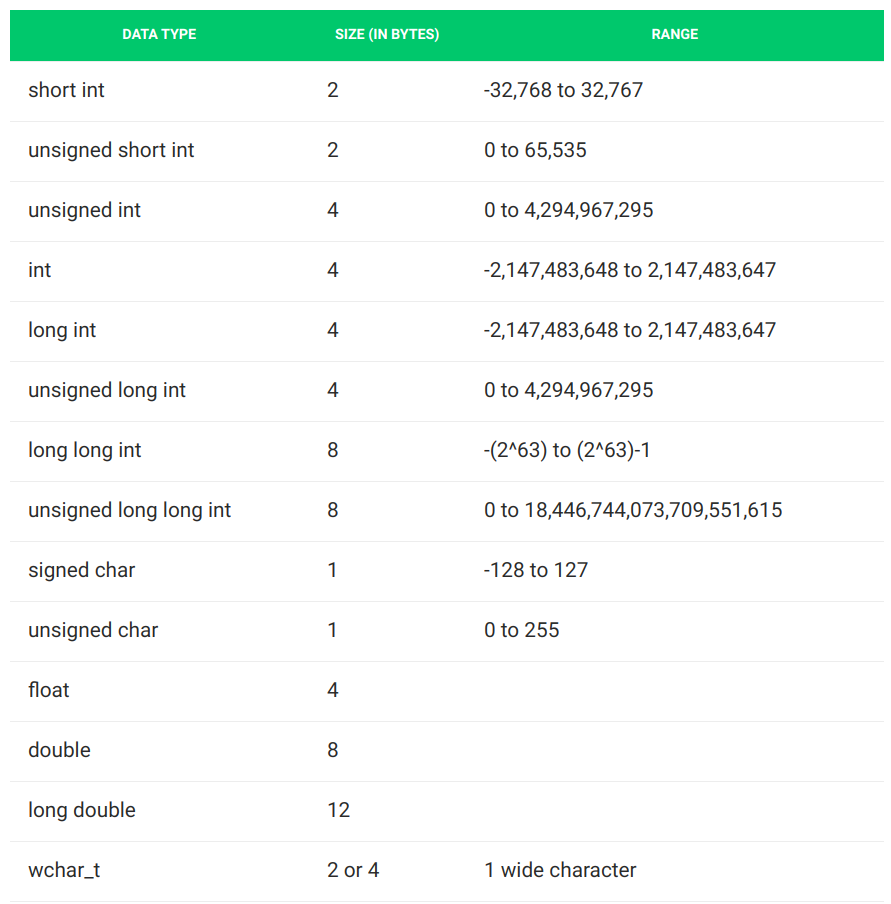This screenshot has width=891, height=904.
Task: Click the range 0 to 65,535
Action: point(535,150)
